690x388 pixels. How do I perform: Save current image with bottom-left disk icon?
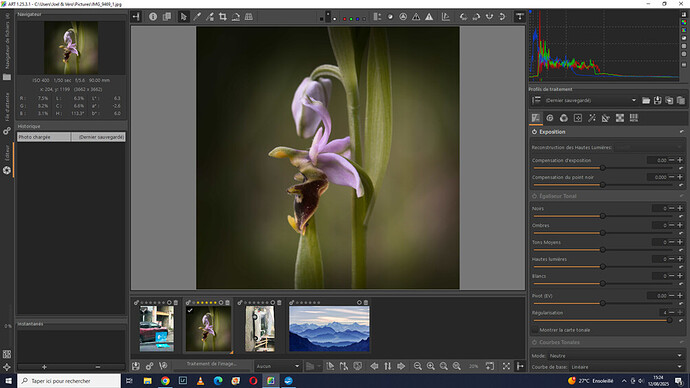click(x=136, y=366)
